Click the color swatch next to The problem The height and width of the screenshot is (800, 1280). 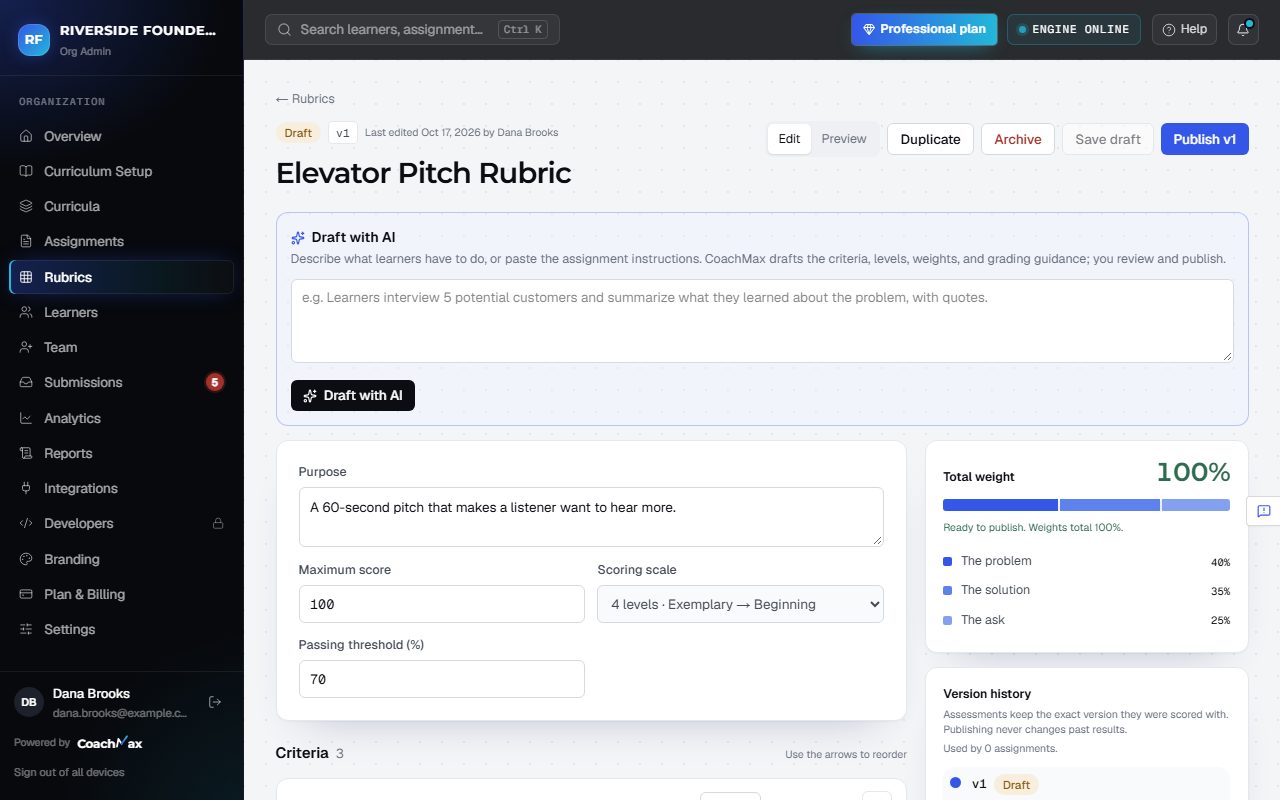click(948, 561)
